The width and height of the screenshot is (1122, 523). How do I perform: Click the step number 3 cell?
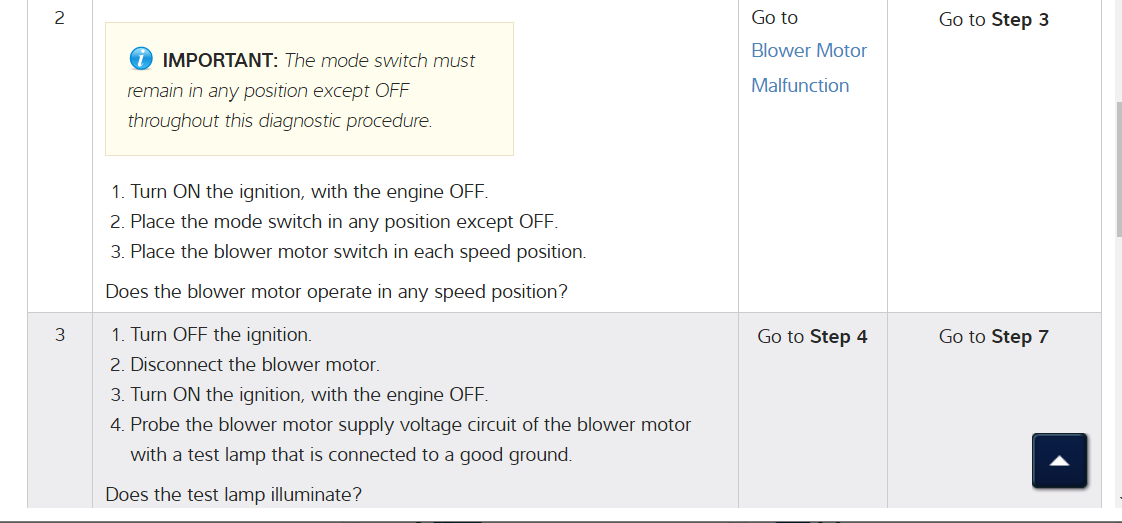click(59, 335)
